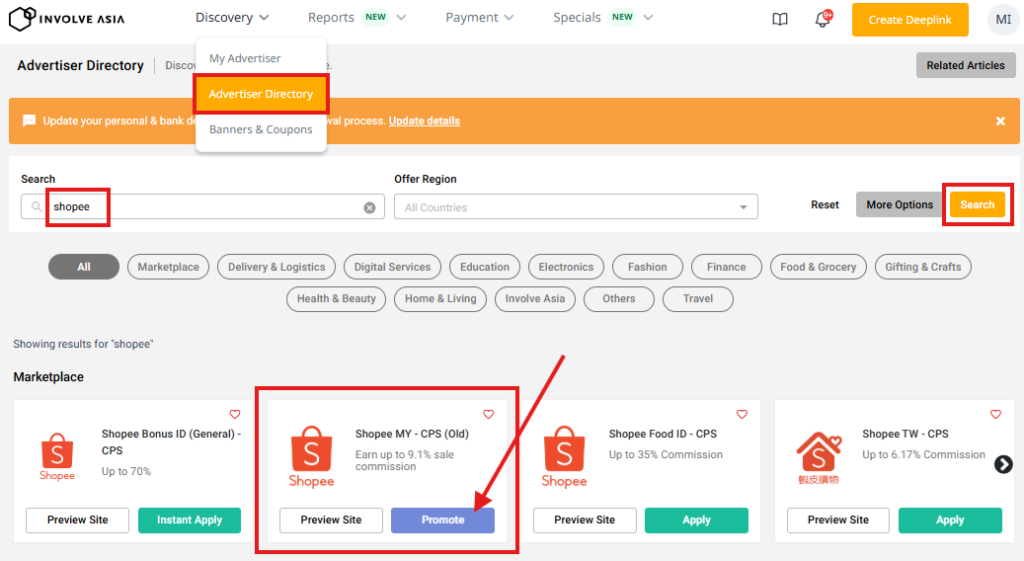This screenshot has width=1024, height=561.
Task: Click Promote for Shopee MY - CPS
Action: coord(442,520)
